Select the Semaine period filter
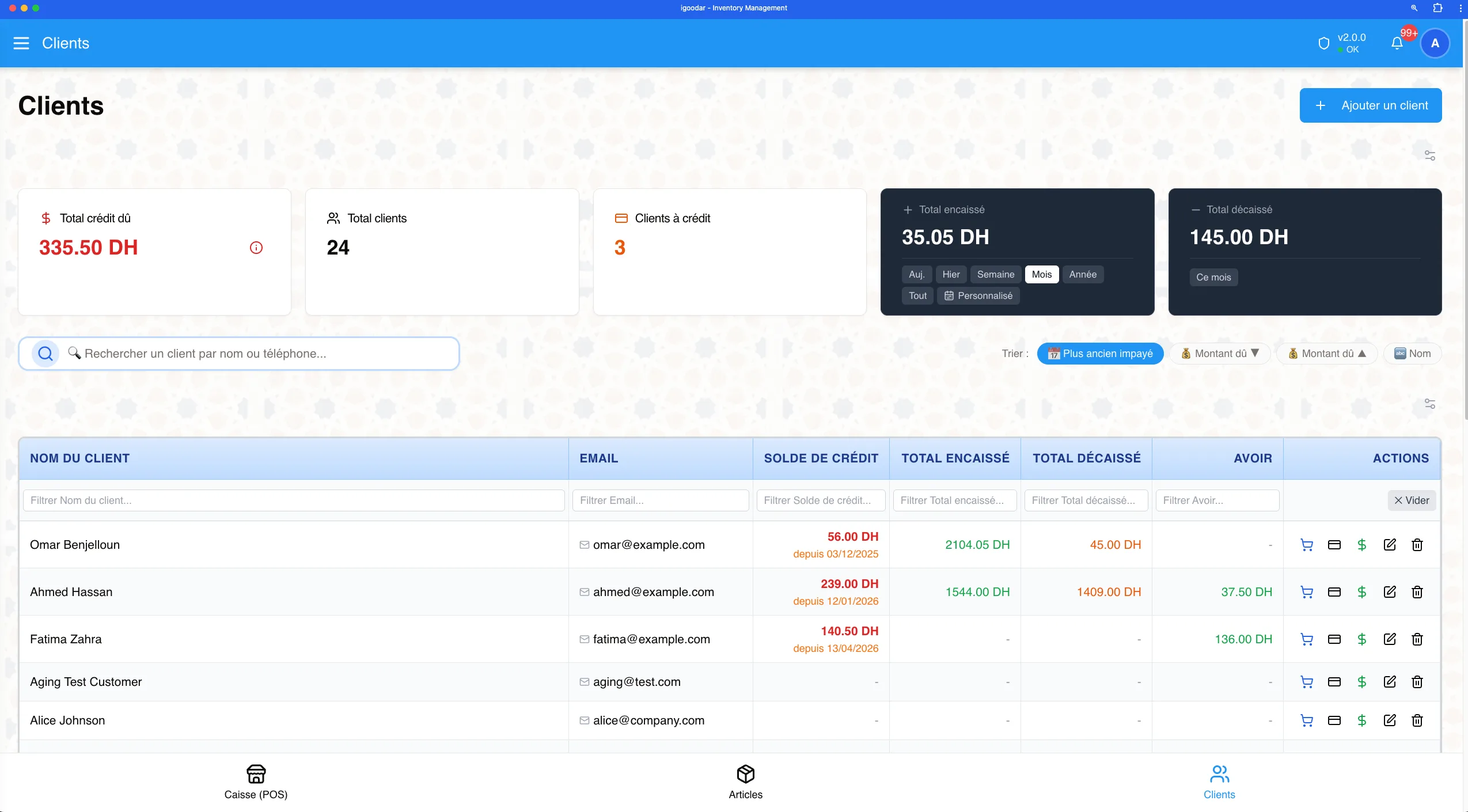 996,275
